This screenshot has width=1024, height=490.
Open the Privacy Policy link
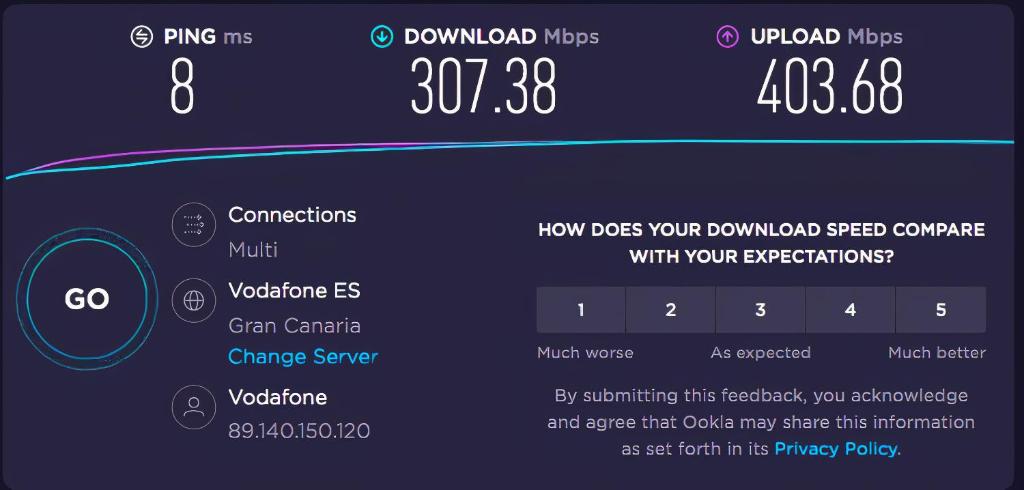click(x=835, y=449)
